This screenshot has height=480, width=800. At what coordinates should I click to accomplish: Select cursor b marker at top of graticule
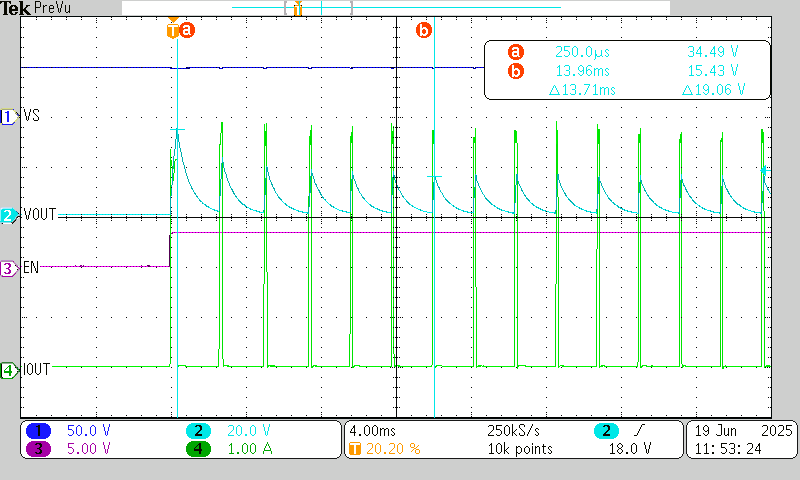click(x=424, y=30)
